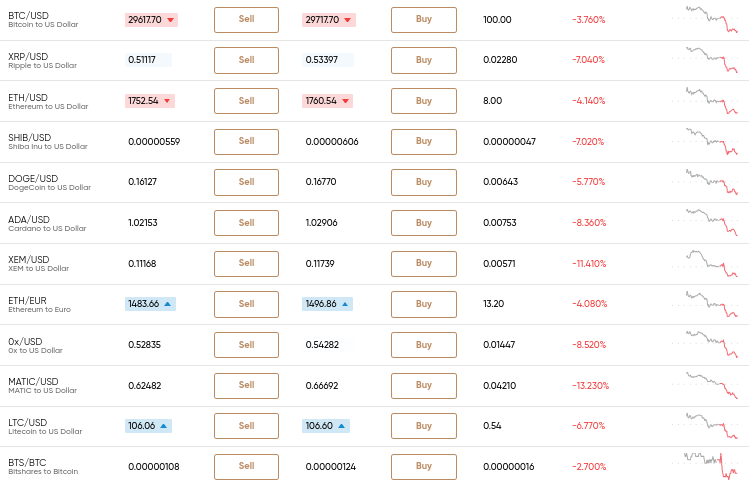The height and width of the screenshot is (483, 749).
Task: Open the XRP/USD mini price chart
Action: click(705, 59)
